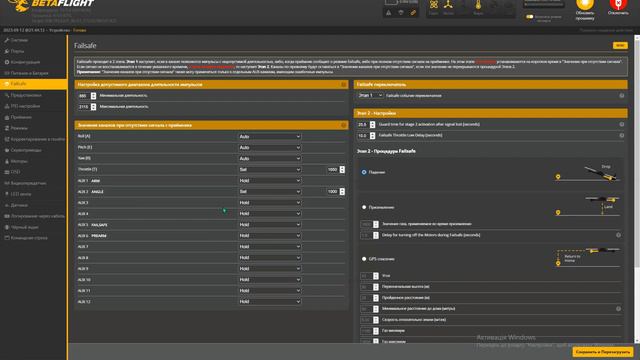Open the Failsafe switch Этап 1 dropdown
The height and width of the screenshot is (360, 640).
(x=370, y=95)
